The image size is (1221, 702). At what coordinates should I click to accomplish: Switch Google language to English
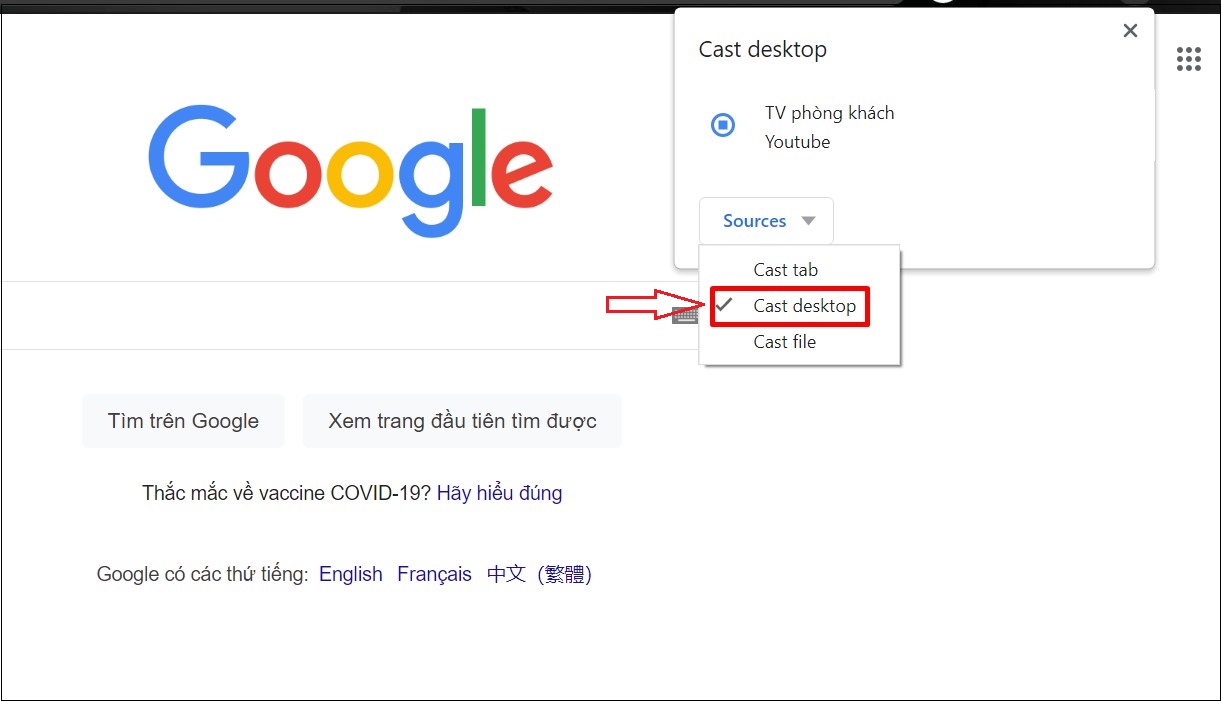point(350,574)
